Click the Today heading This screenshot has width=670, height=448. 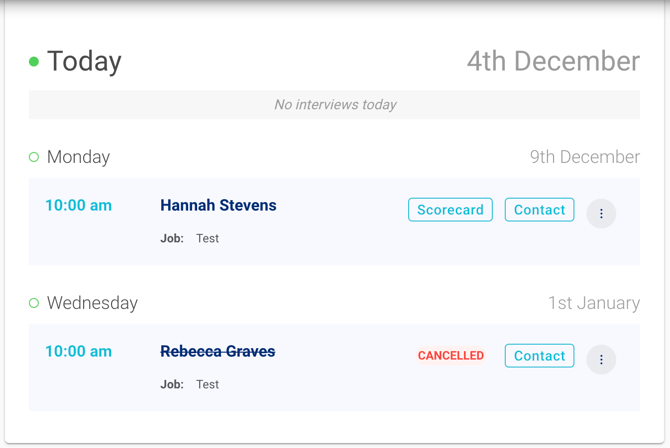[84, 62]
